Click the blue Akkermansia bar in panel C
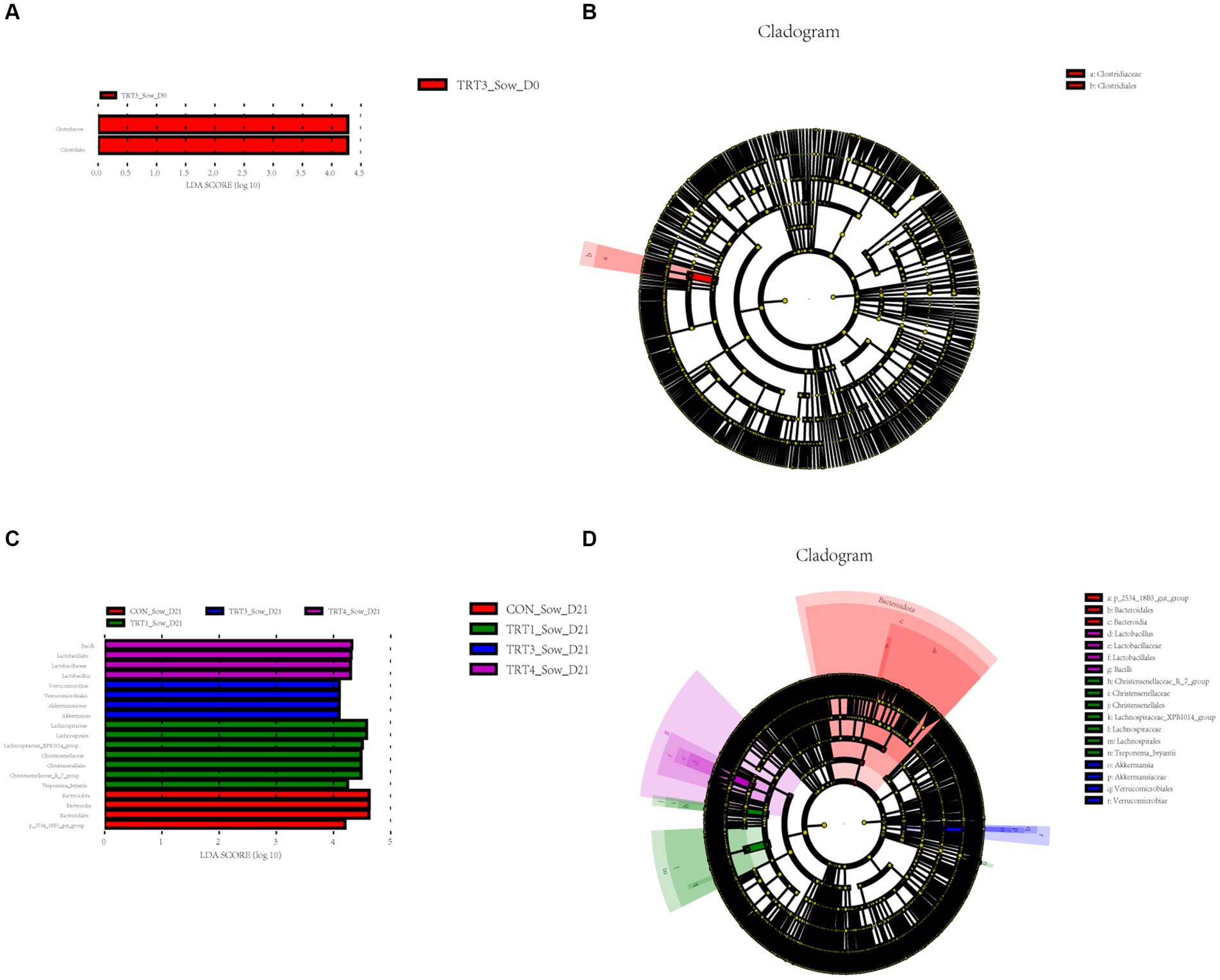Viewport: 1220px width, 980px height. tap(222, 715)
